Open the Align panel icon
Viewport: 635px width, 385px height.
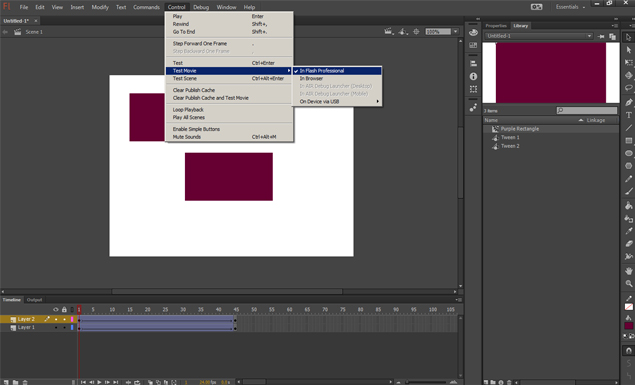click(473, 64)
